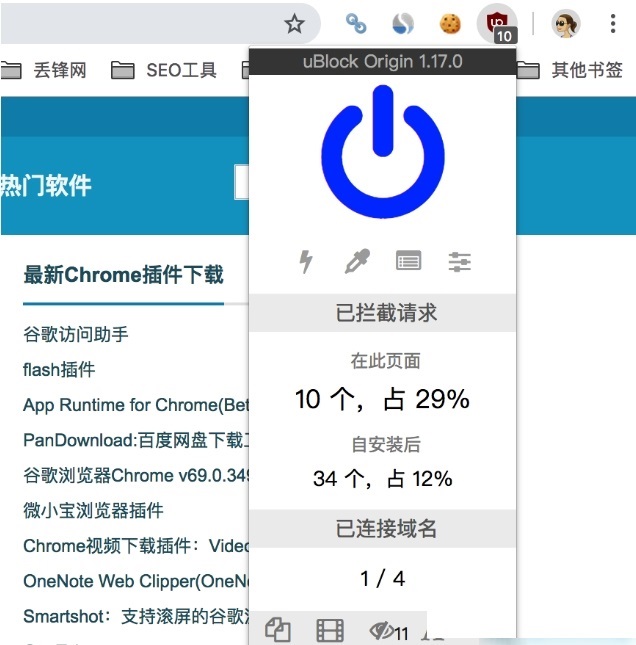
Task: Enter element zapper mode (lightning icon)
Action: [306, 261]
